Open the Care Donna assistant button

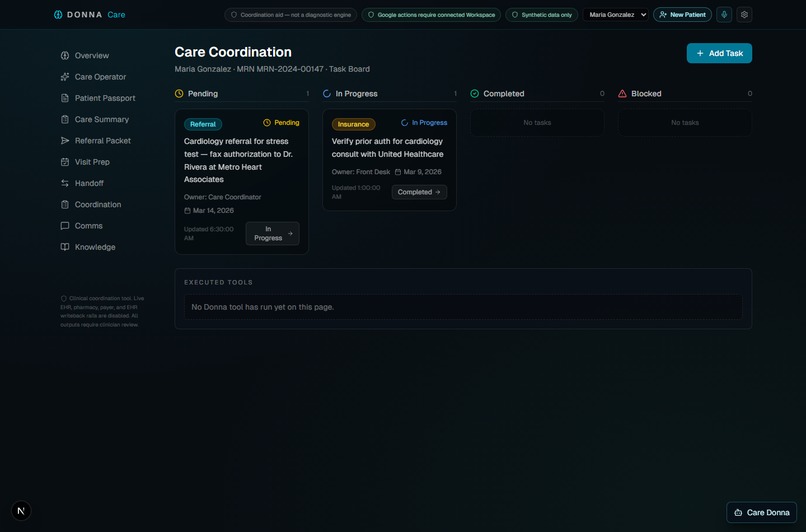[x=761, y=512]
